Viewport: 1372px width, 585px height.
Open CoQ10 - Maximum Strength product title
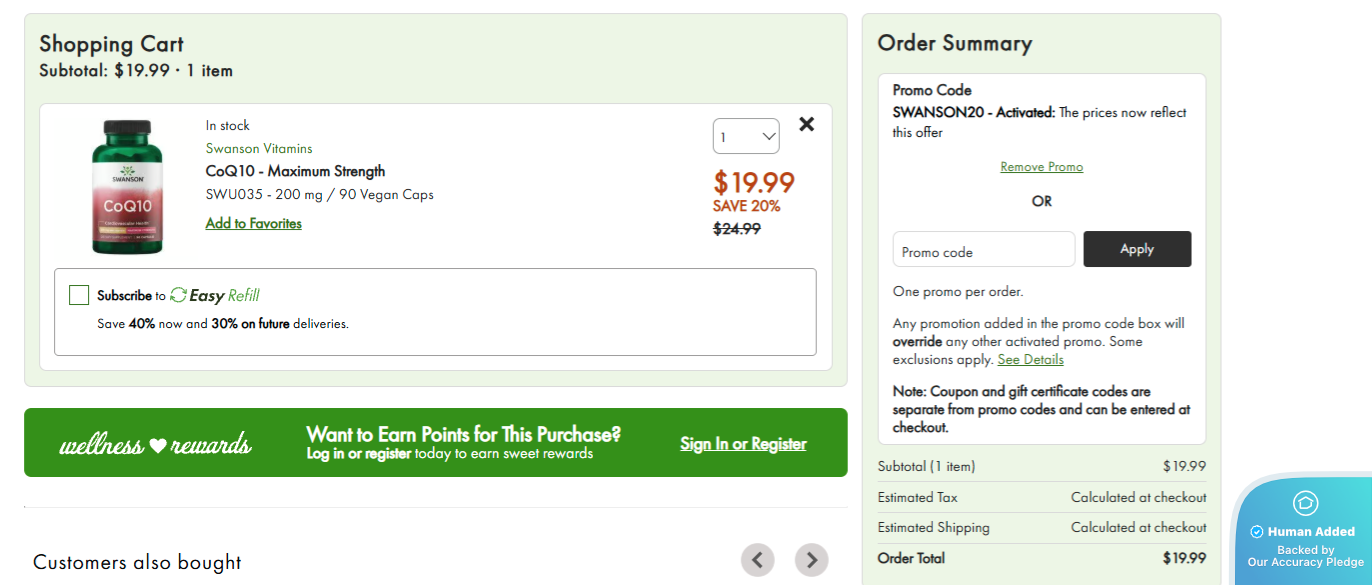point(295,171)
